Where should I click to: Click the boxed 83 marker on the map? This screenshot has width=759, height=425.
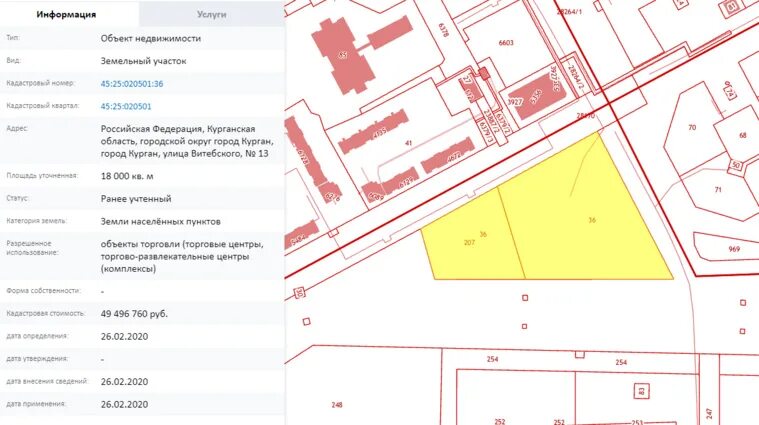pos(641,391)
